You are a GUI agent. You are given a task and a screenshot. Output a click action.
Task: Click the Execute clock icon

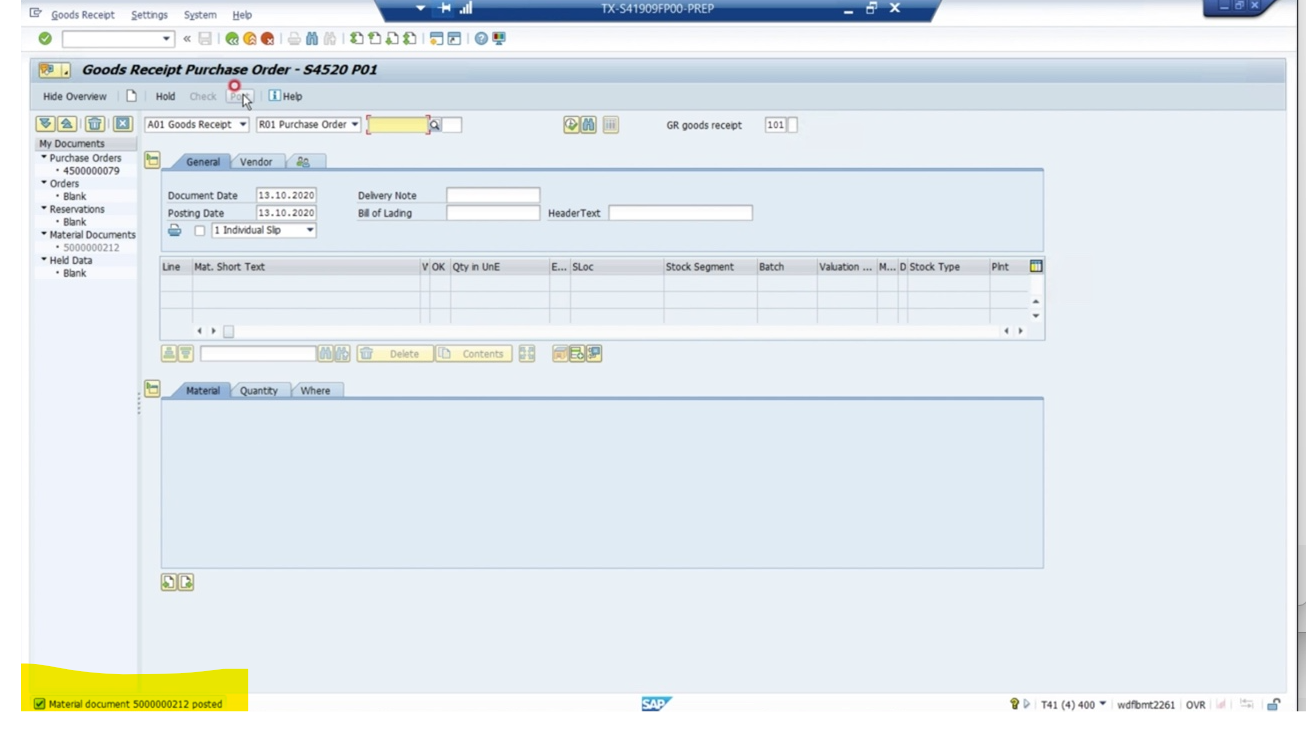[x=571, y=125]
